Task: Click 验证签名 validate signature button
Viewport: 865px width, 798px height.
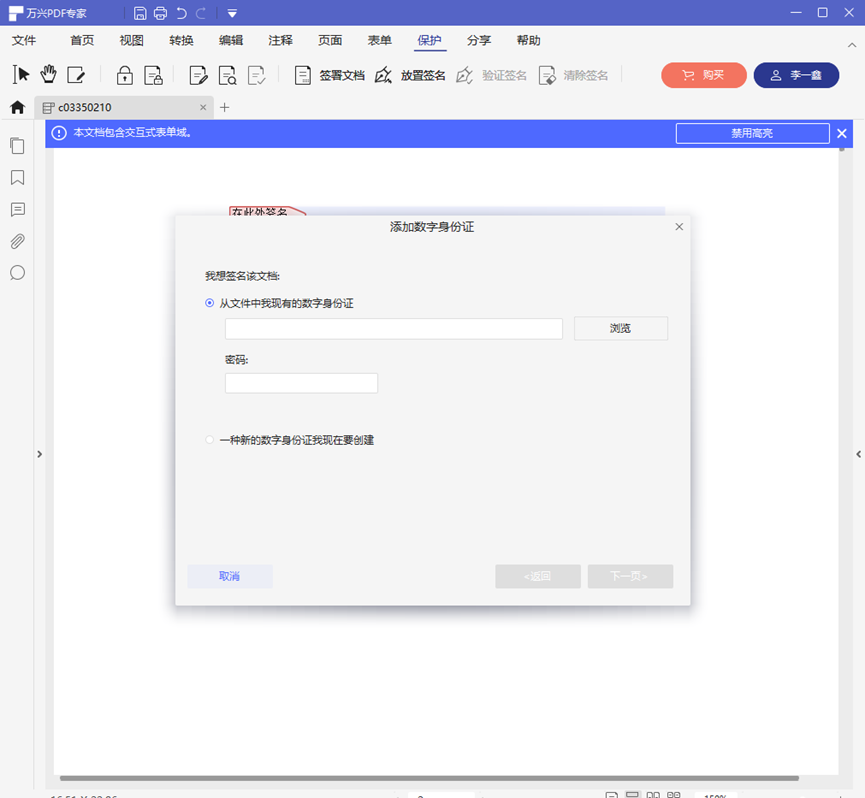Action: coord(492,75)
